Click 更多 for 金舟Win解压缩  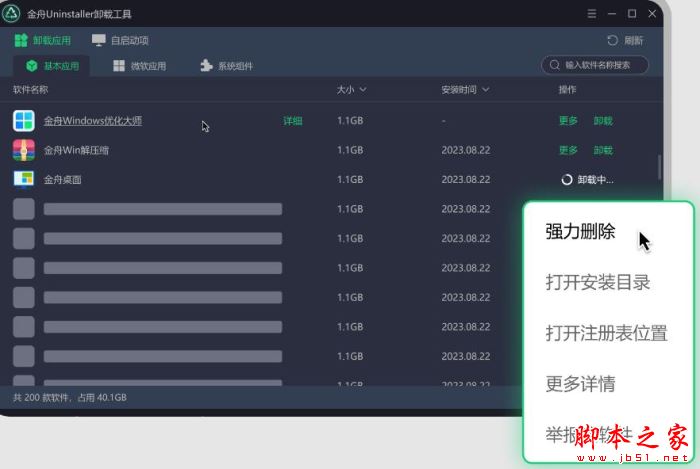click(568, 150)
